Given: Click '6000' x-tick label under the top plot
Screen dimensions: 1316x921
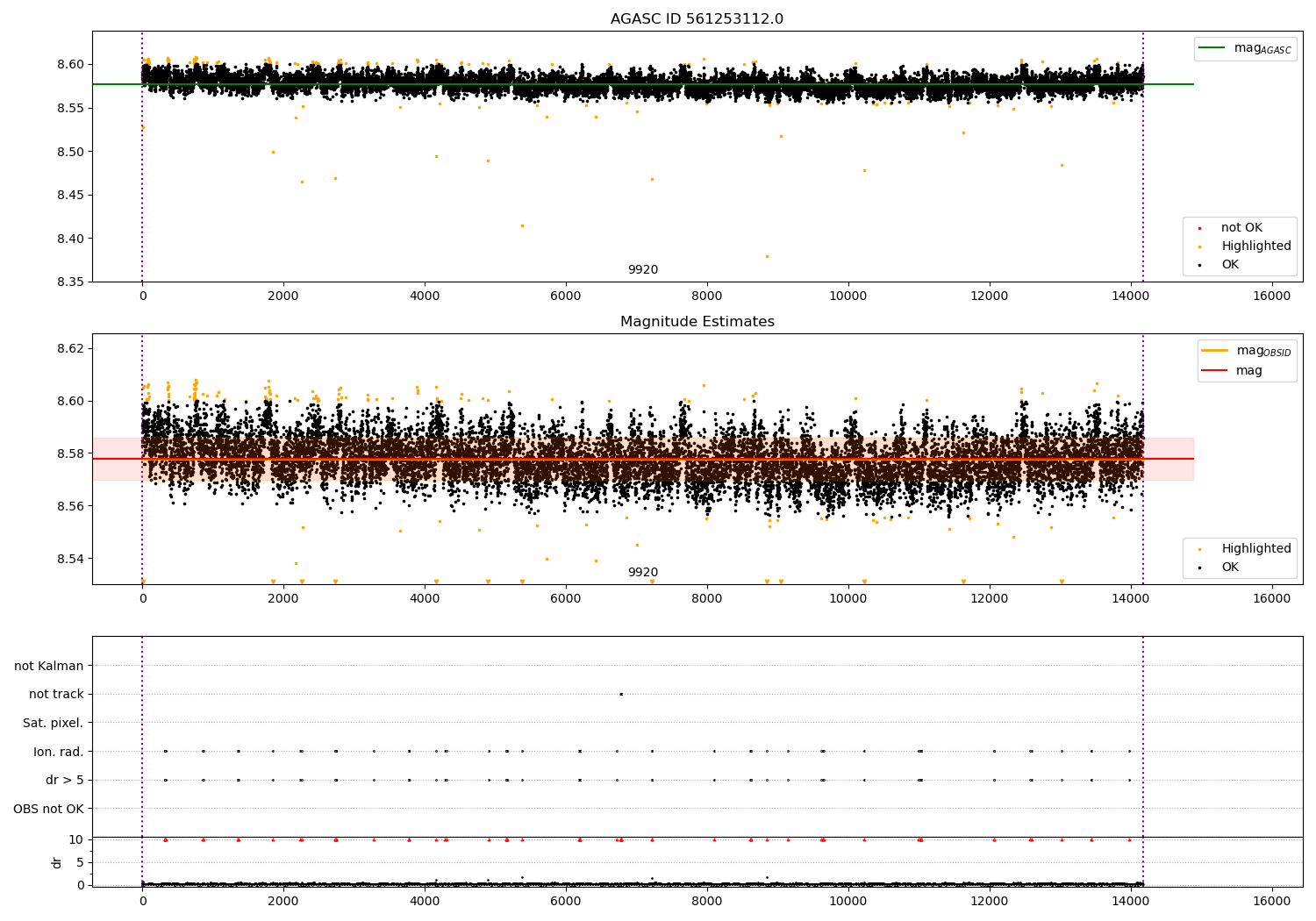Looking at the screenshot, I should point(566,296).
